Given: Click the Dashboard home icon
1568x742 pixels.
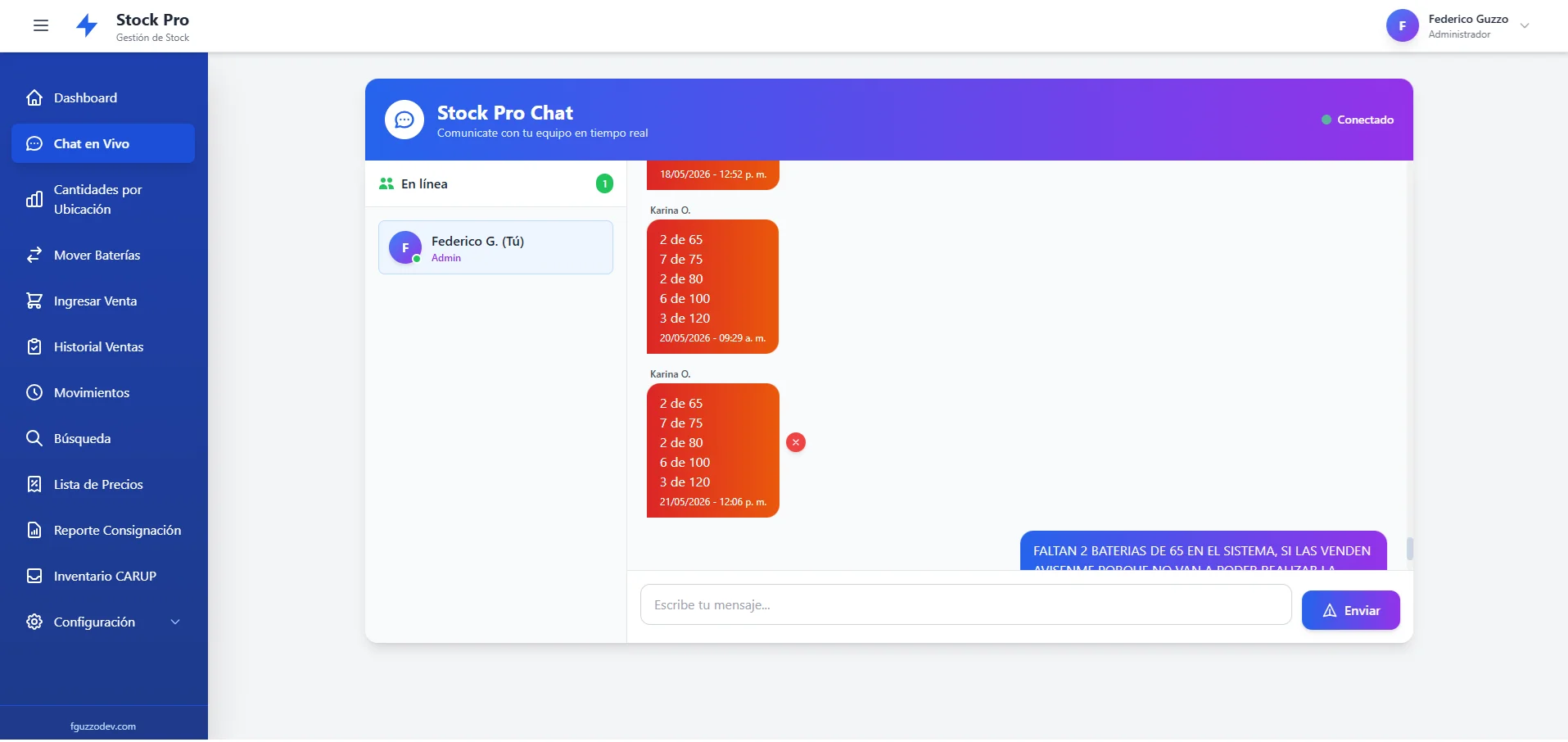Looking at the screenshot, I should coord(34,97).
